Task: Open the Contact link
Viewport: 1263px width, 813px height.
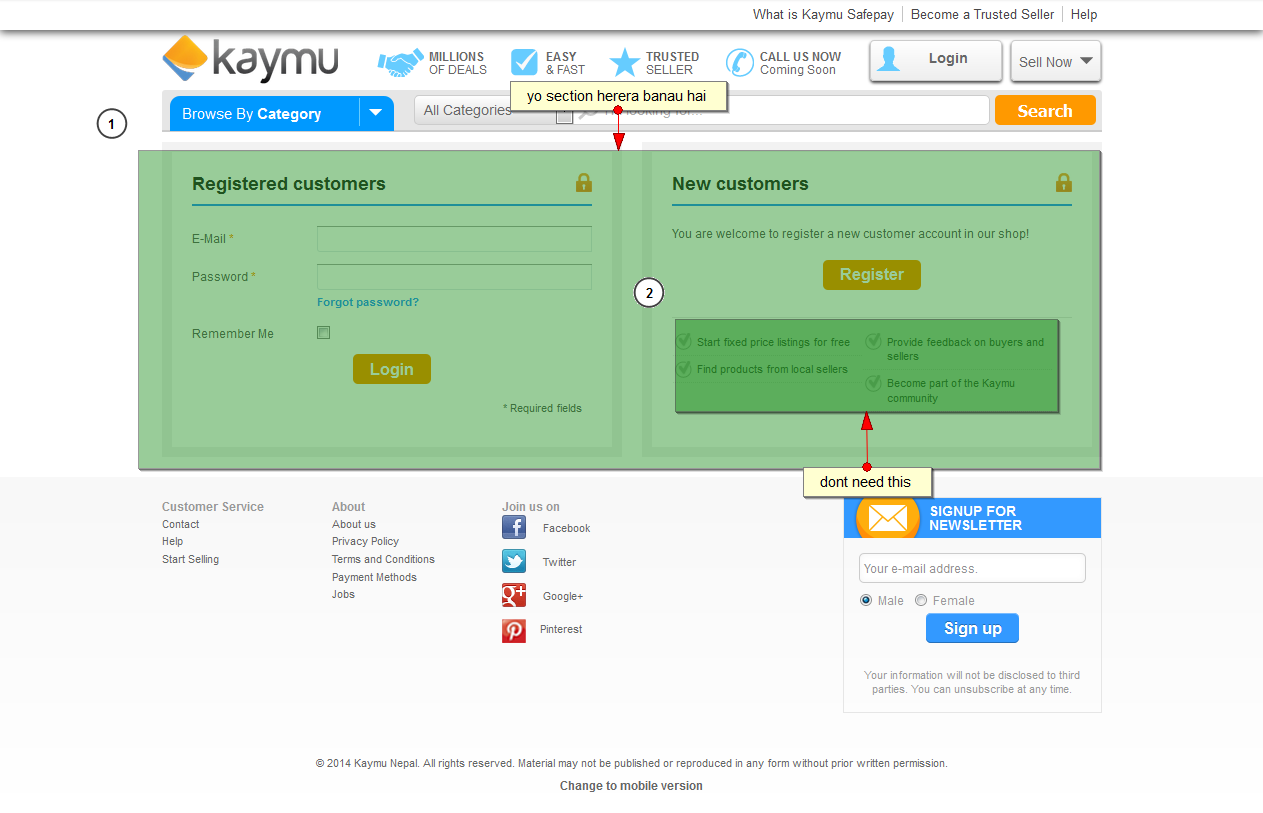Action: click(x=181, y=524)
